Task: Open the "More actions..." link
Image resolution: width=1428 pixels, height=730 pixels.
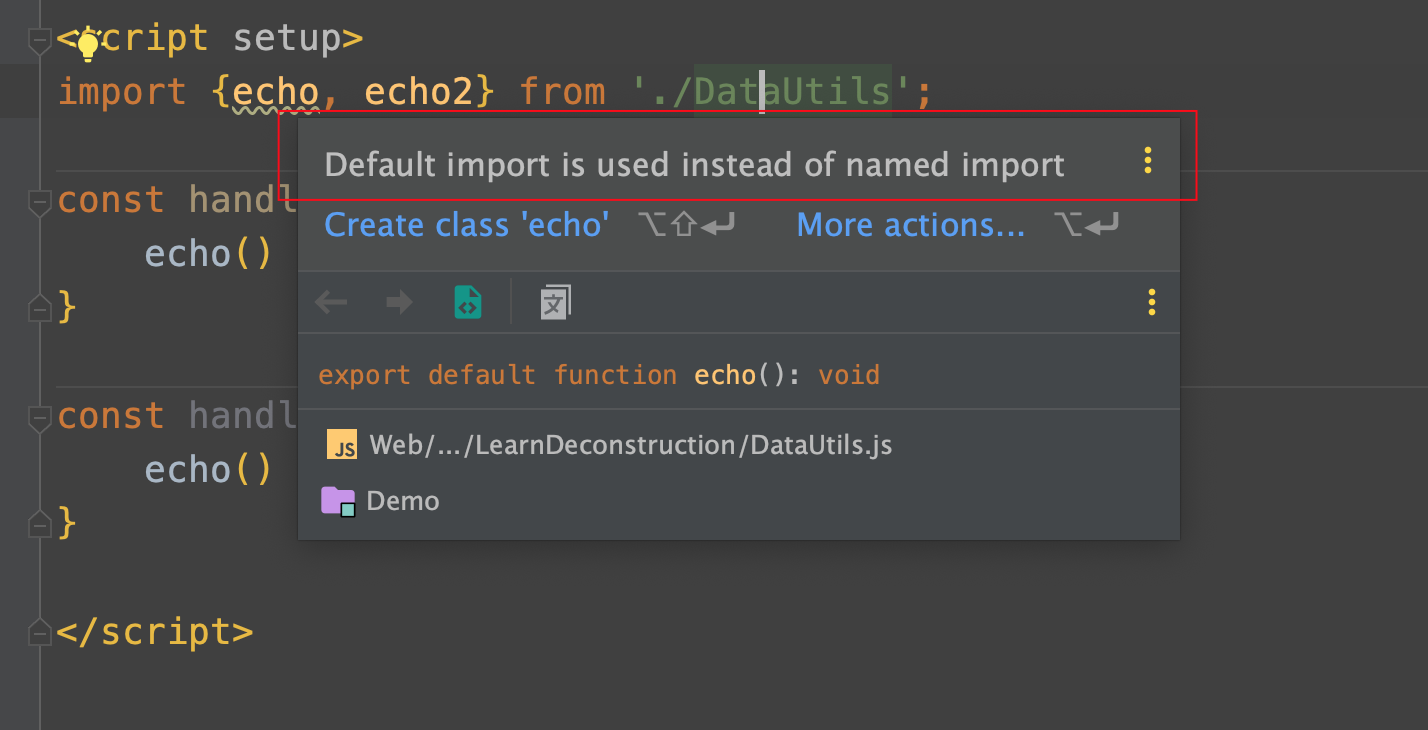Action: (910, 225)
